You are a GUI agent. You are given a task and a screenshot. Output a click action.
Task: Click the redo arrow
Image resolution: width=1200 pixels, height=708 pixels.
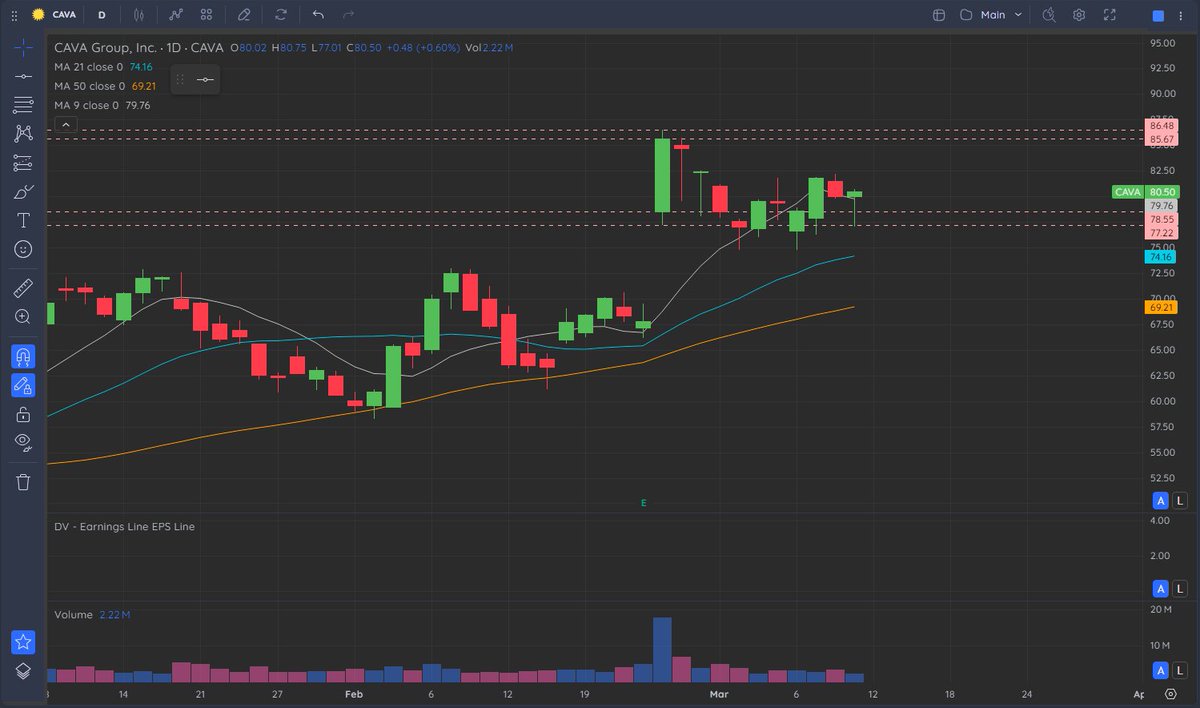point(348,15)
